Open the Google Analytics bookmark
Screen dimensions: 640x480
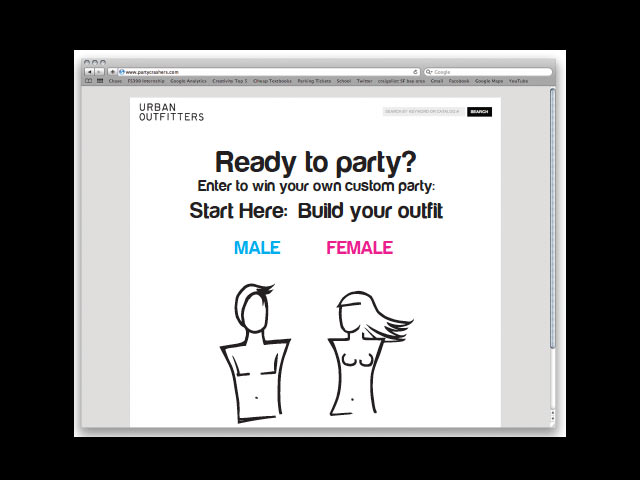point(189,81)
